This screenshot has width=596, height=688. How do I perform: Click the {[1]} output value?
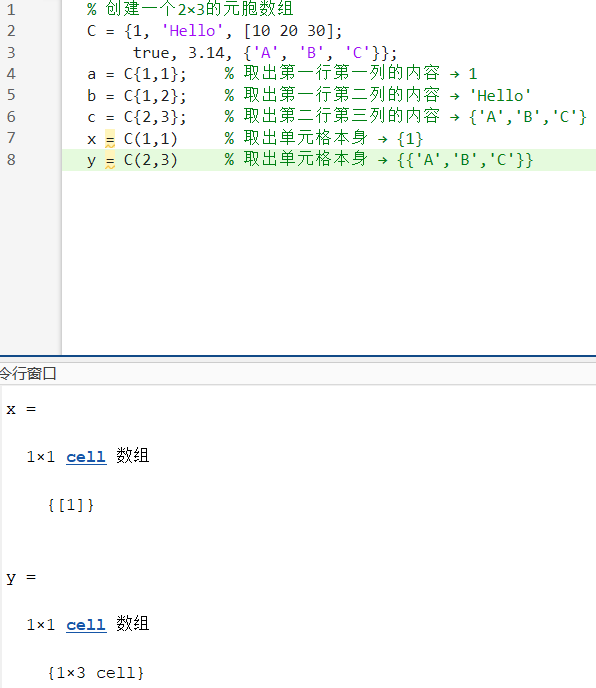point(71,505)
